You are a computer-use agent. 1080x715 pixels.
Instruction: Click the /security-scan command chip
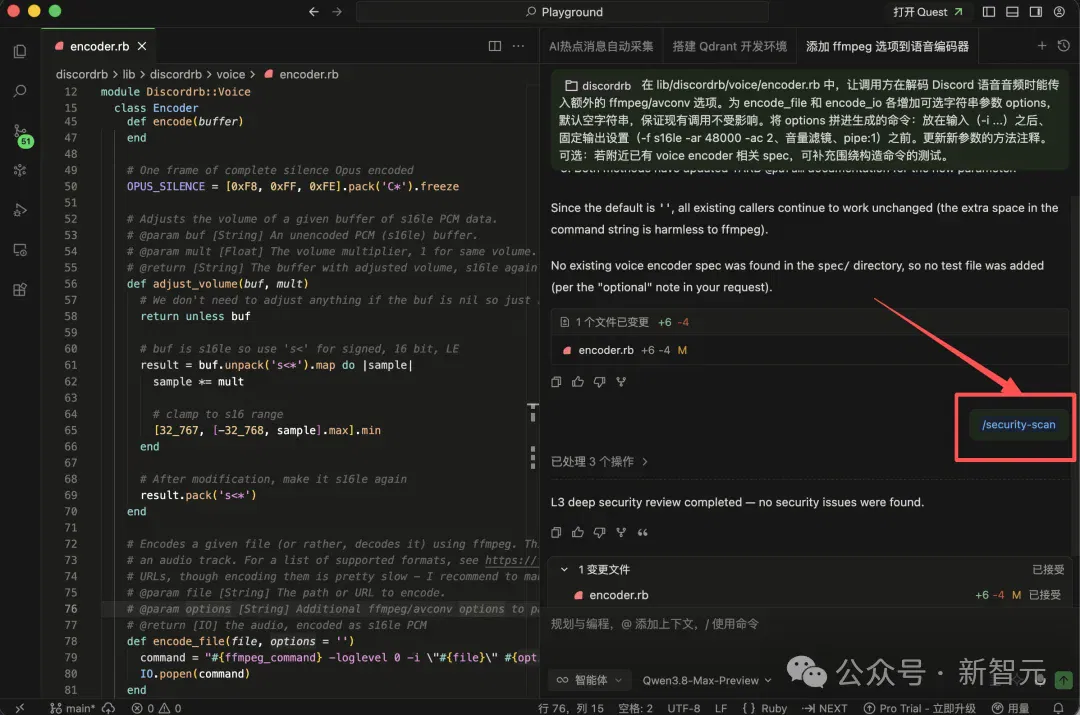1018,424
